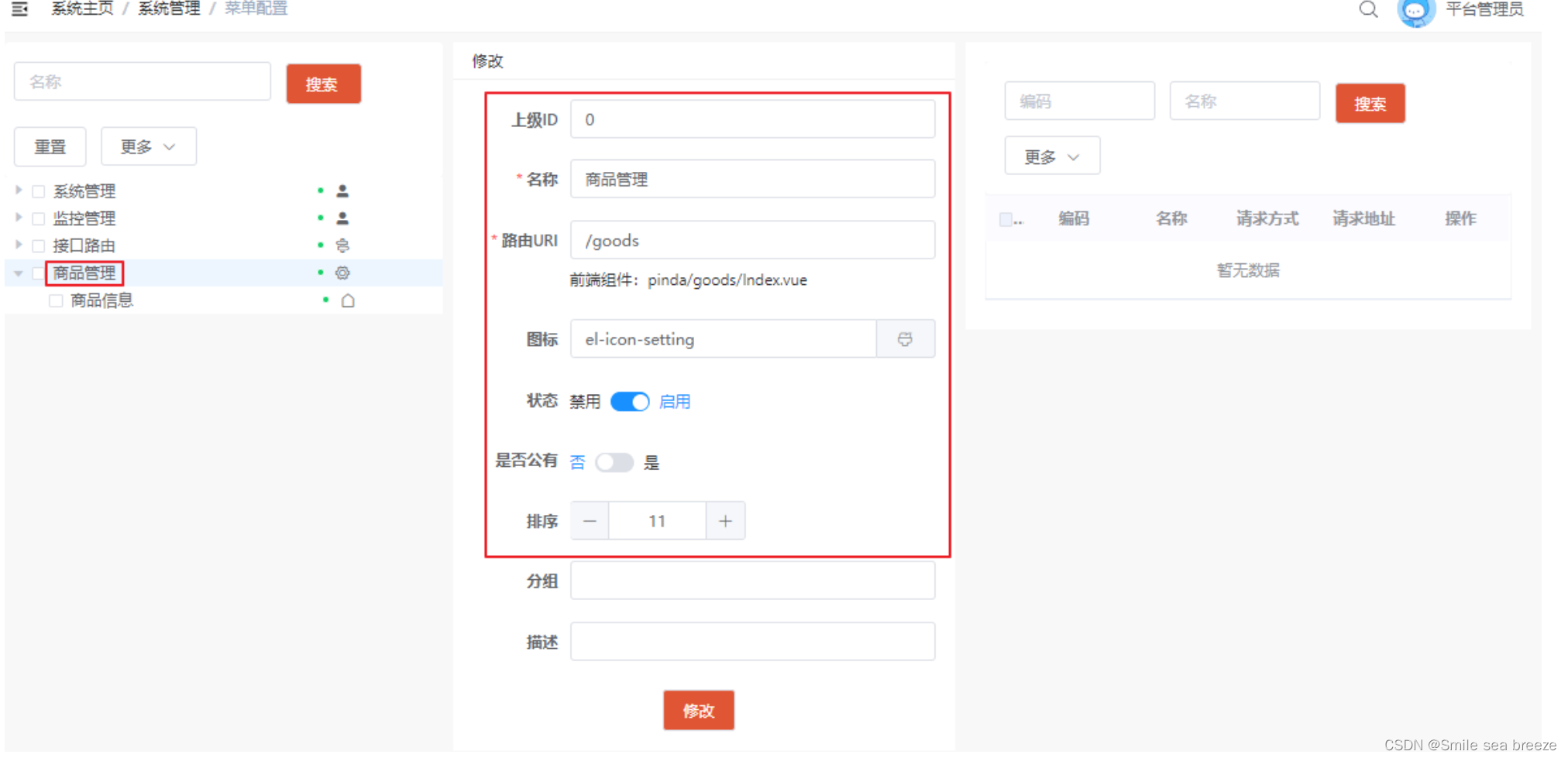Focus the 上级ID input field

click(752, 119)
